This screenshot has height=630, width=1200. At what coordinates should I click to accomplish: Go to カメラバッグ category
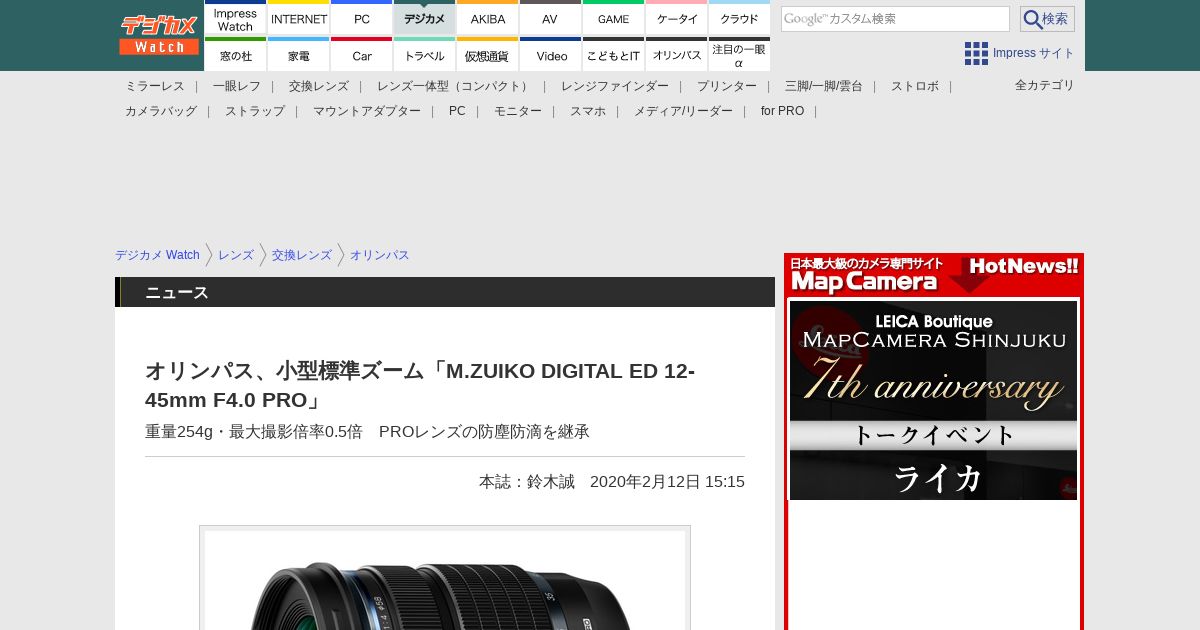(x=161, y=111)
